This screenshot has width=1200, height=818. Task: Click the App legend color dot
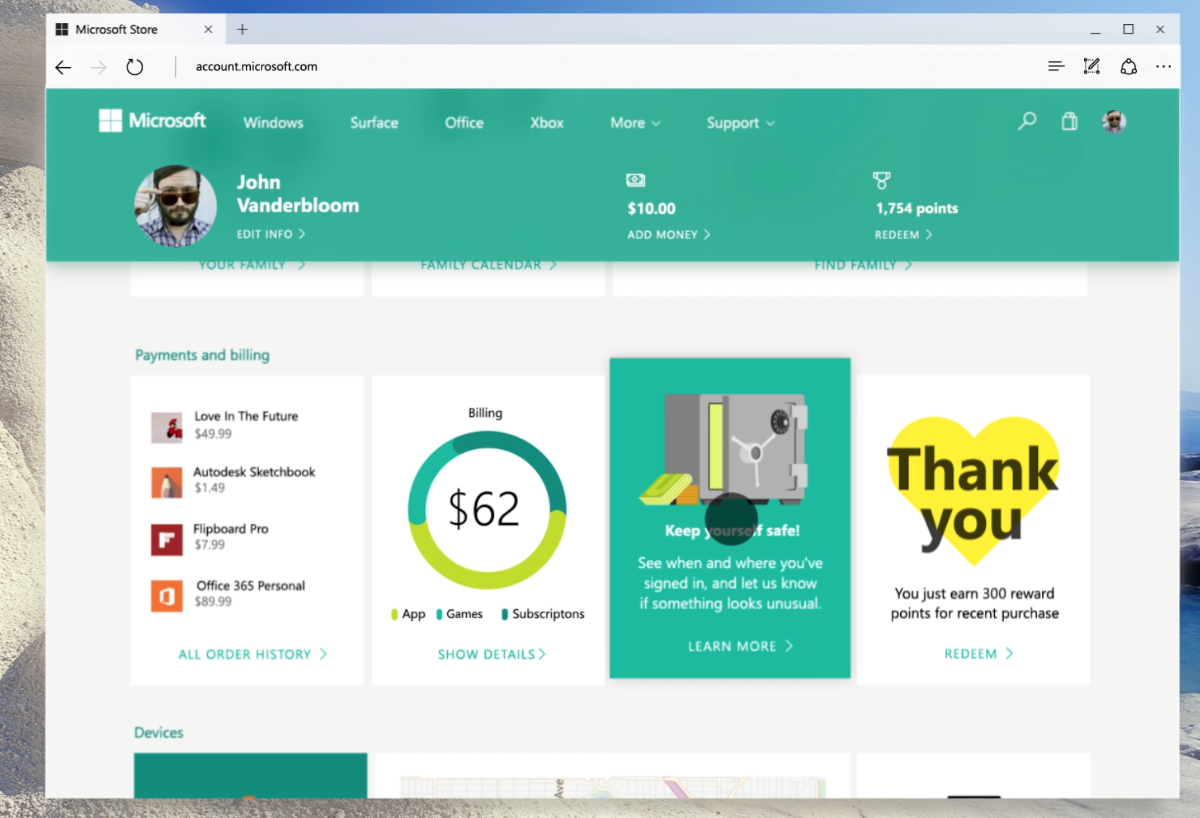coord(394,614)
